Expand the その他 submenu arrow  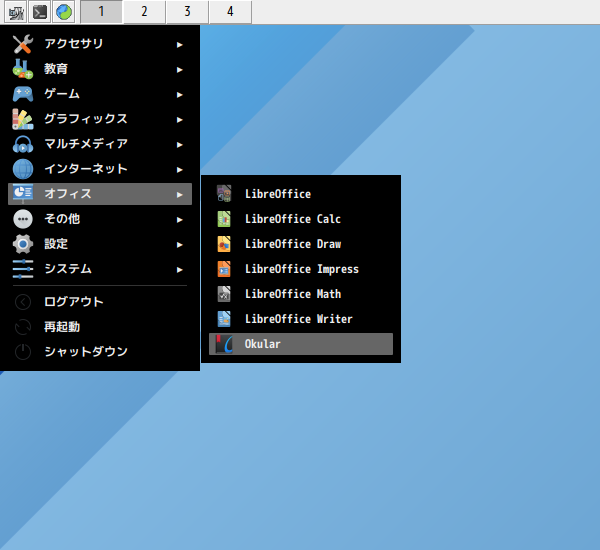pyautogui.click(x=179, y=220)
